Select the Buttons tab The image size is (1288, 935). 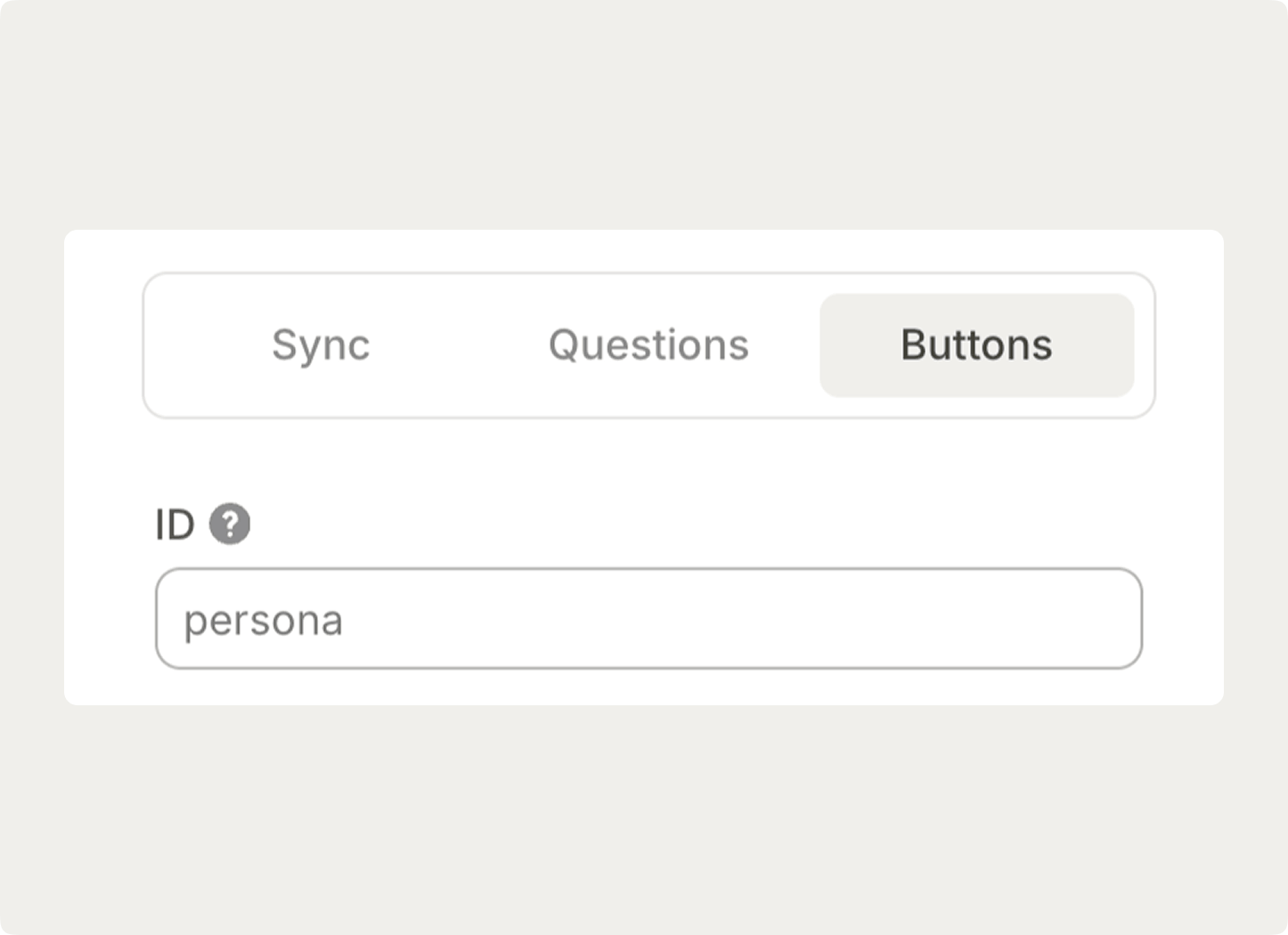976,345
